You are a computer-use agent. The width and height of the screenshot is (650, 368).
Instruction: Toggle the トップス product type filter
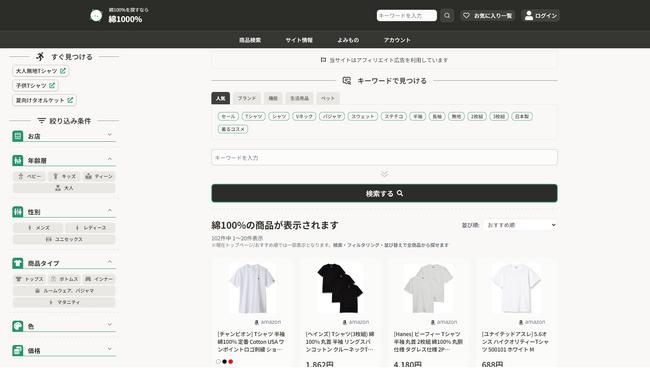pyautogui.click(x=29, y=279)
